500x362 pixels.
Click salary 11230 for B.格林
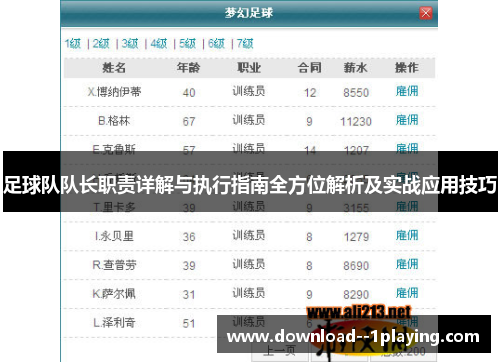(356, 122)
